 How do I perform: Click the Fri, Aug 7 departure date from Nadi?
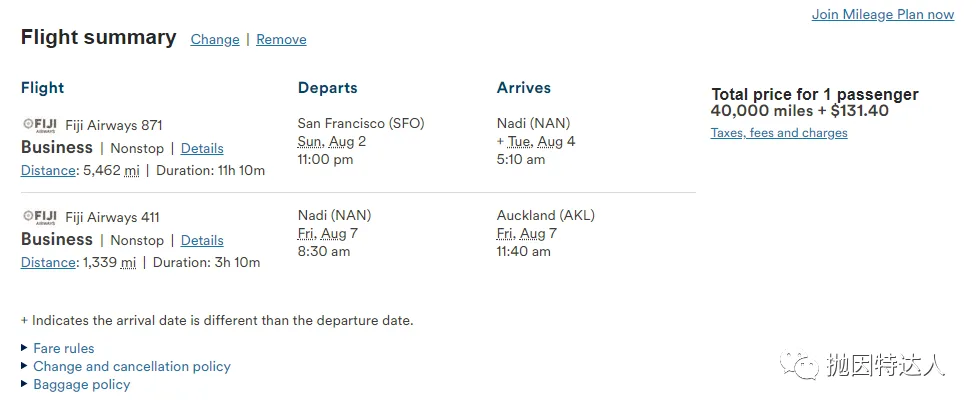tap(327, 234)
